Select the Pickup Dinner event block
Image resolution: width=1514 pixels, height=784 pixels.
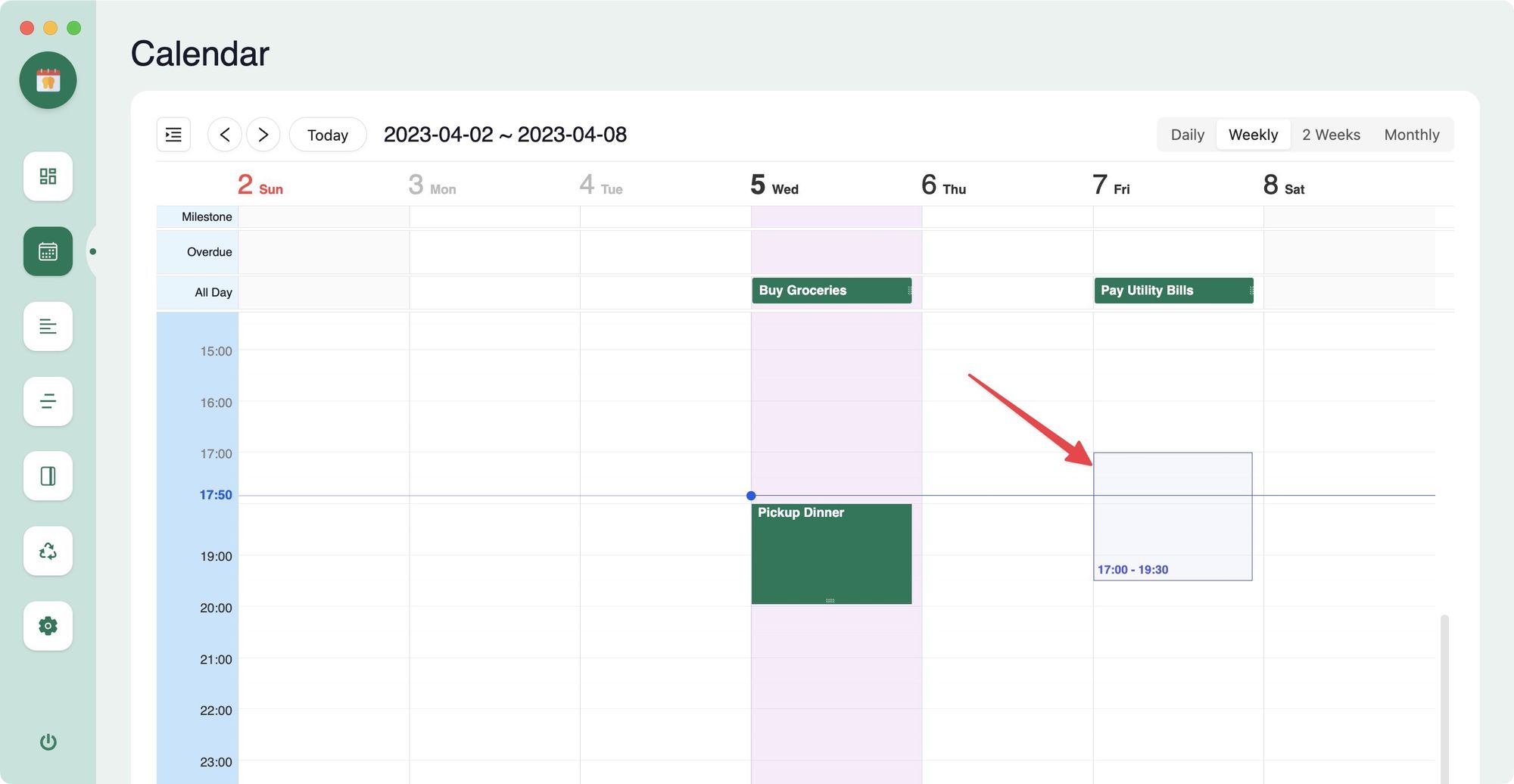point(831,554)
